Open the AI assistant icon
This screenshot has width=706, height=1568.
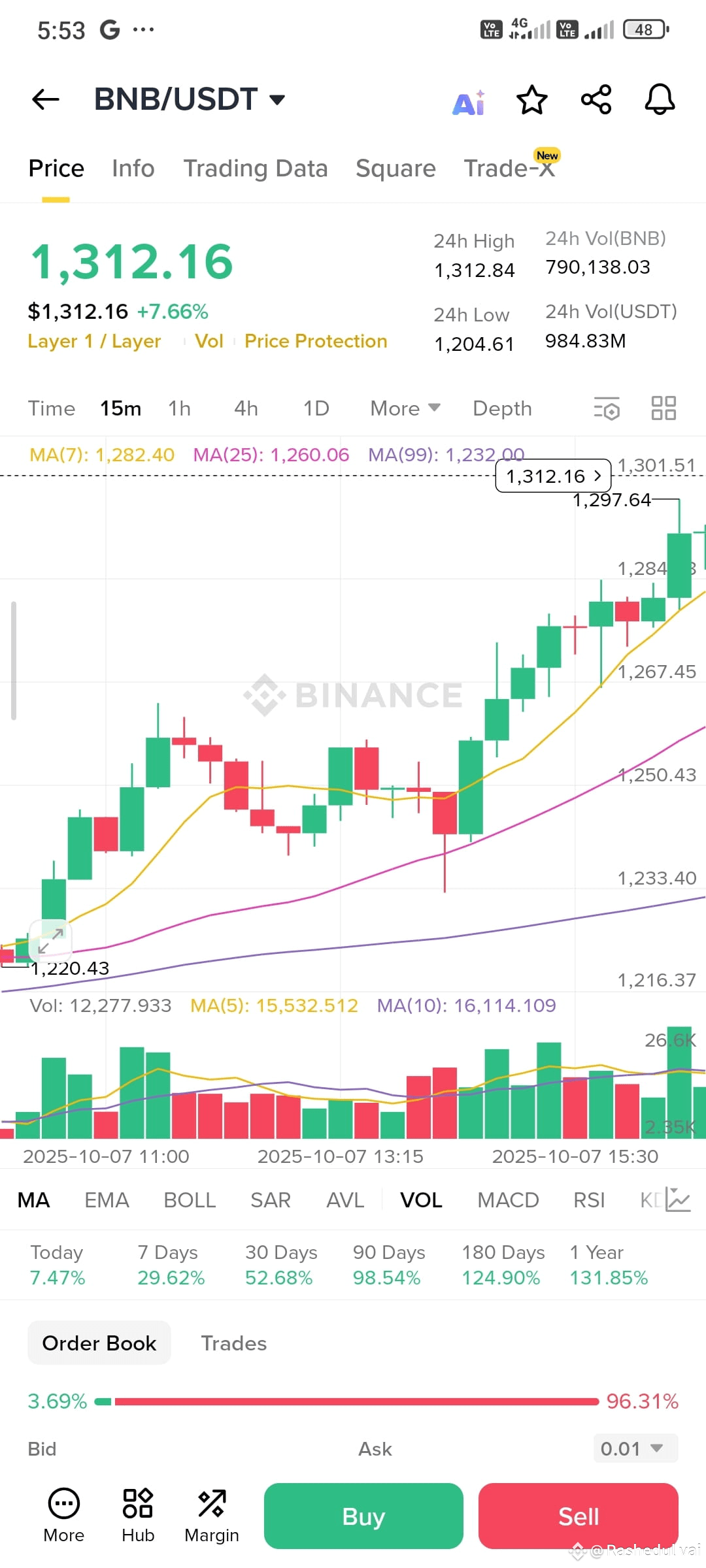(469, 103)
